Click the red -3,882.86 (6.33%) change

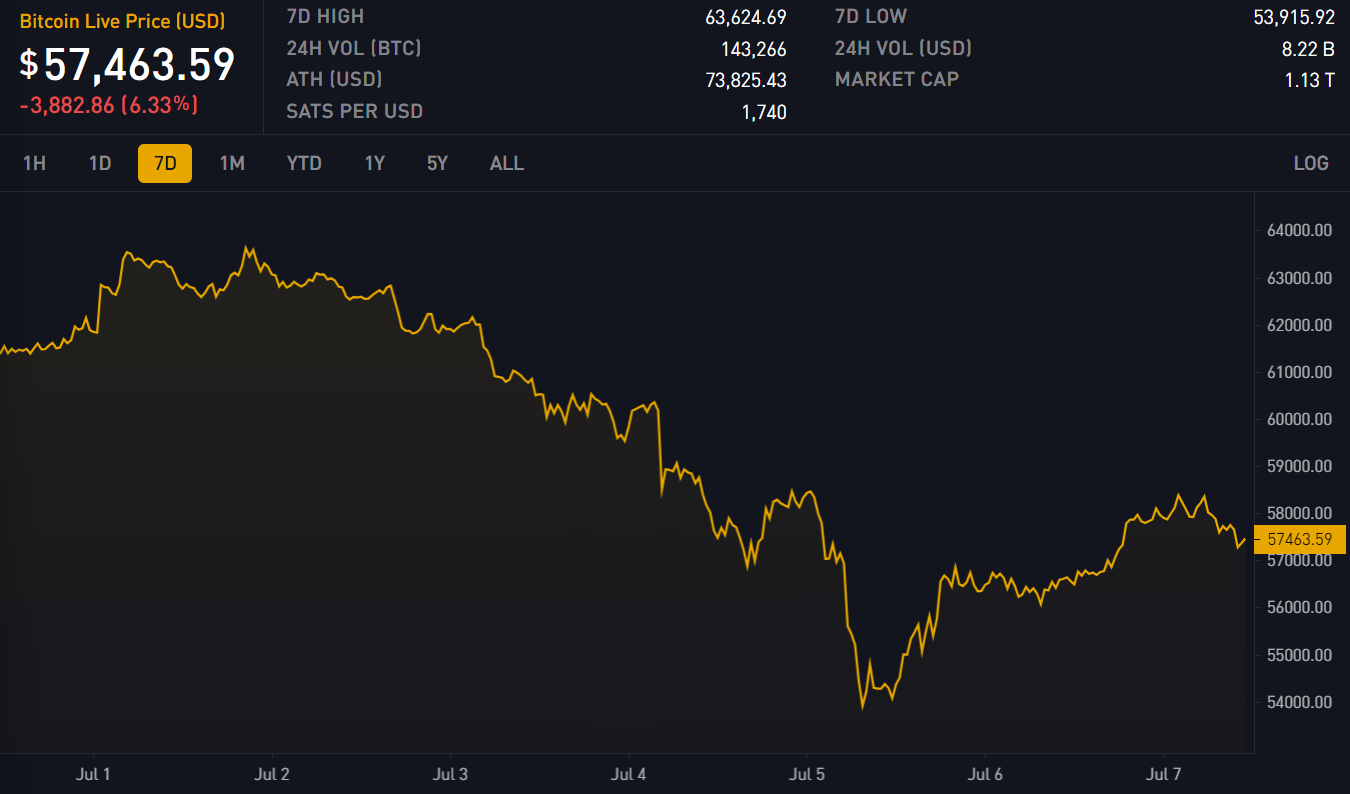pos(109,105)
